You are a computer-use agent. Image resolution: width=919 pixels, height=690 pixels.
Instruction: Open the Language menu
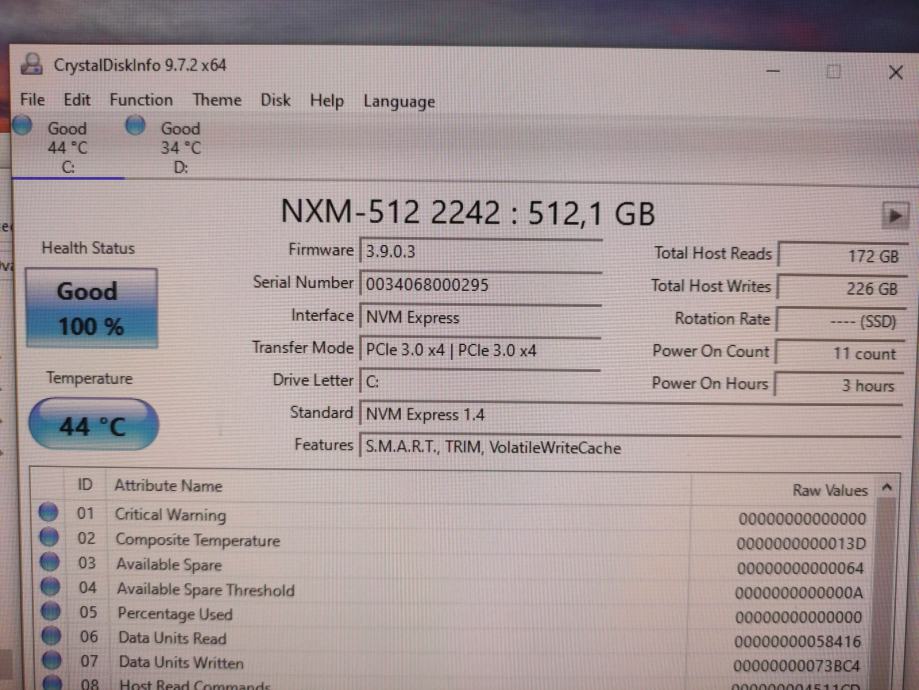pyautogui.click(x=399, y=101)
